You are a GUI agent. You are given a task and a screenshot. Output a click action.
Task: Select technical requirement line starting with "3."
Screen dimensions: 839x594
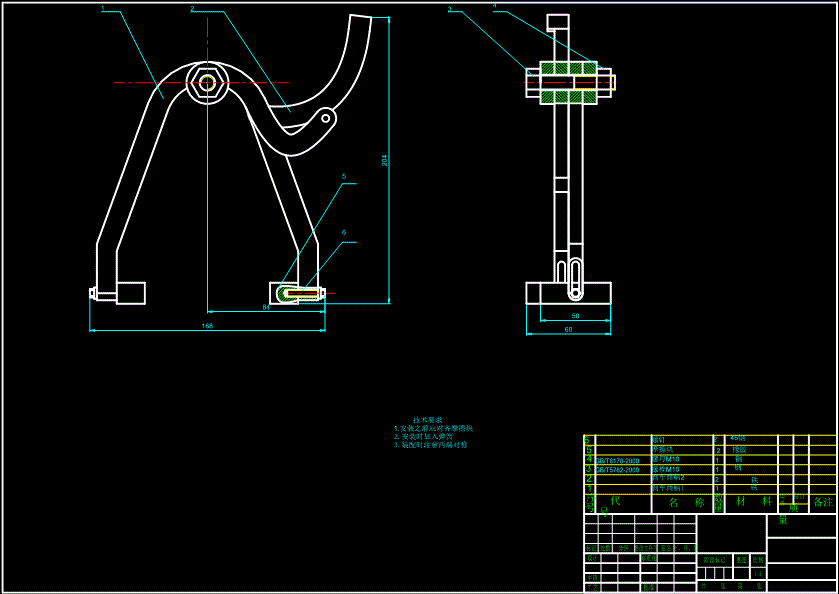(x=430, y=445)
